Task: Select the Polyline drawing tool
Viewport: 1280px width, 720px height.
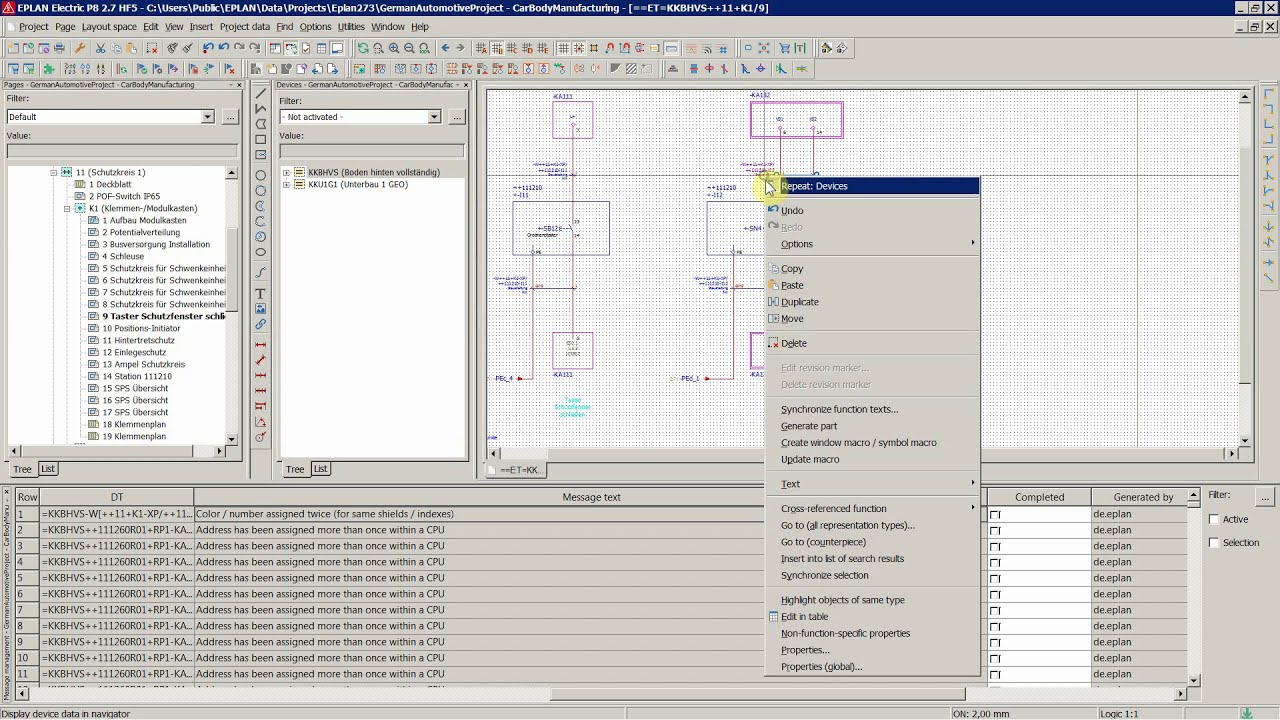Action: click(260, 108)
